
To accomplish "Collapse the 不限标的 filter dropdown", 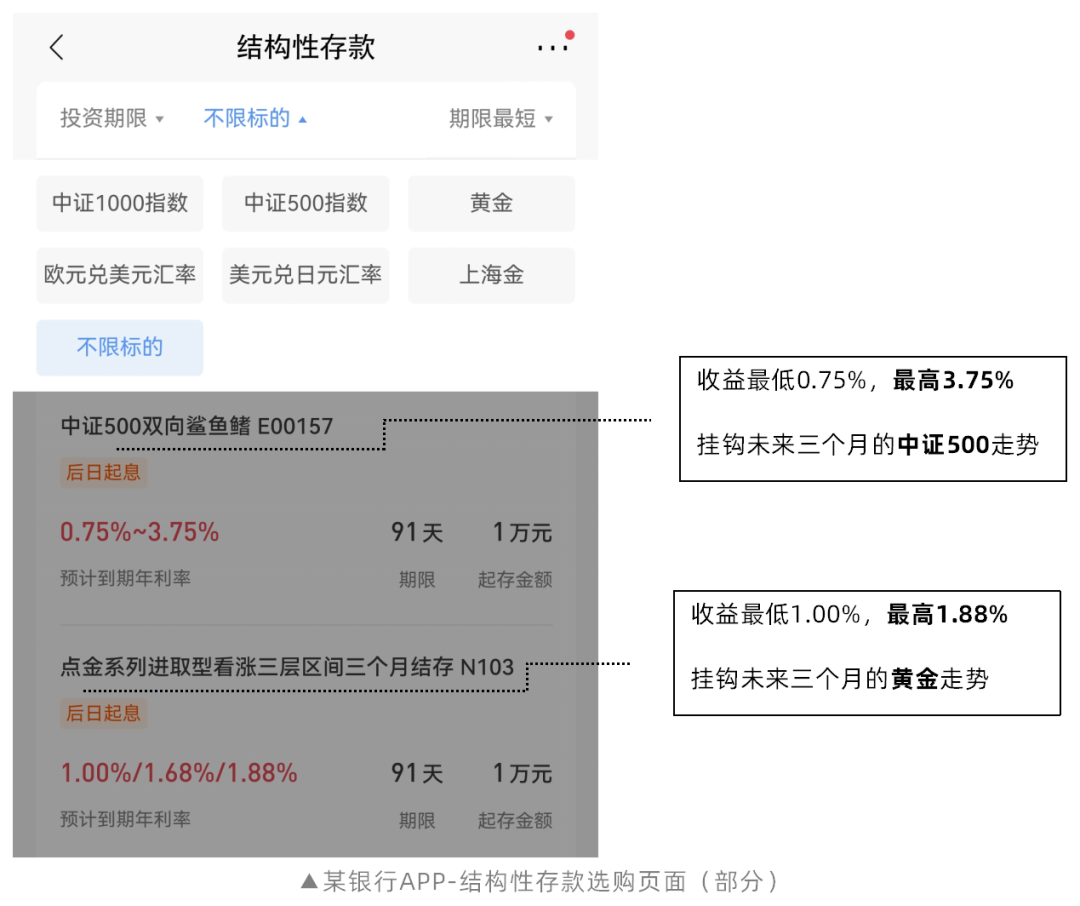I will (255, 118).
